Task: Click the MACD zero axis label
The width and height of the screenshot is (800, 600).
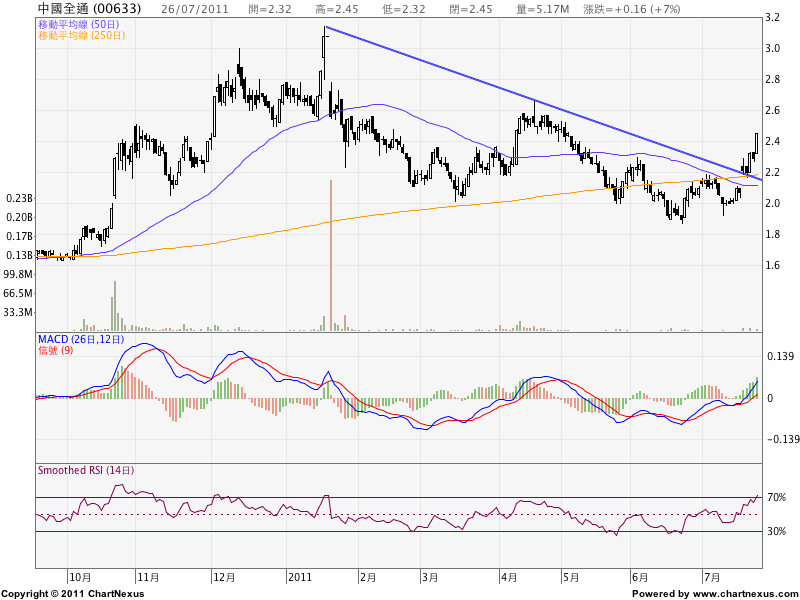Action: pyautogui.click(x=770, y=398)
